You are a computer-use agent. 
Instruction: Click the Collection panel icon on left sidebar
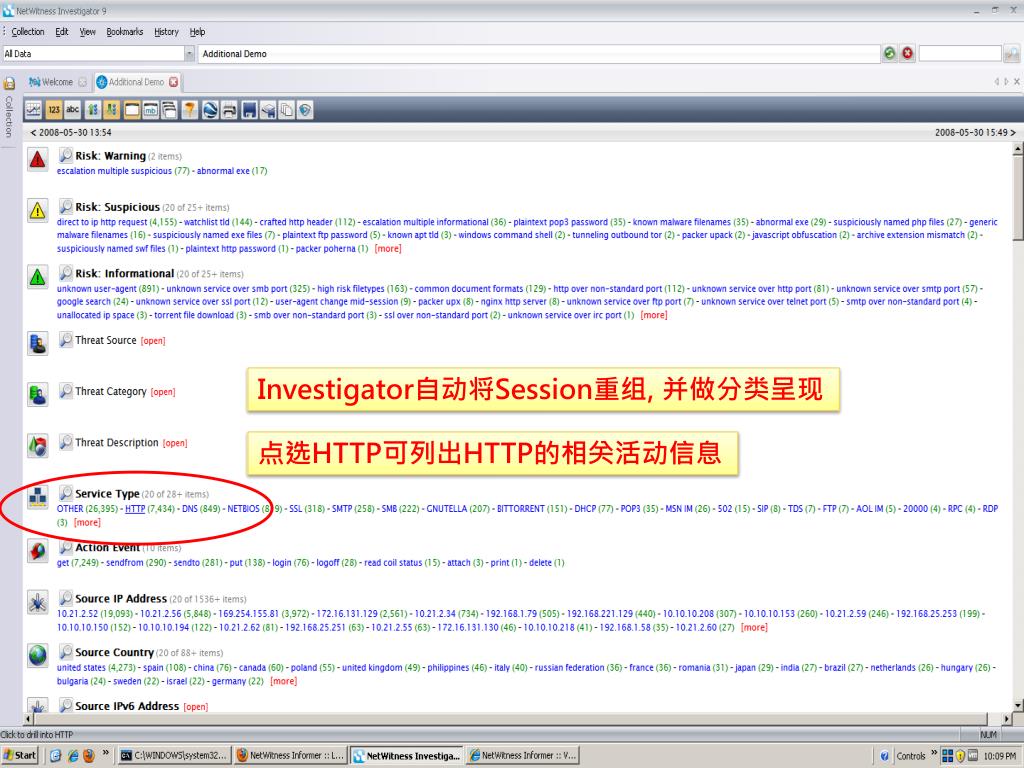9,84
